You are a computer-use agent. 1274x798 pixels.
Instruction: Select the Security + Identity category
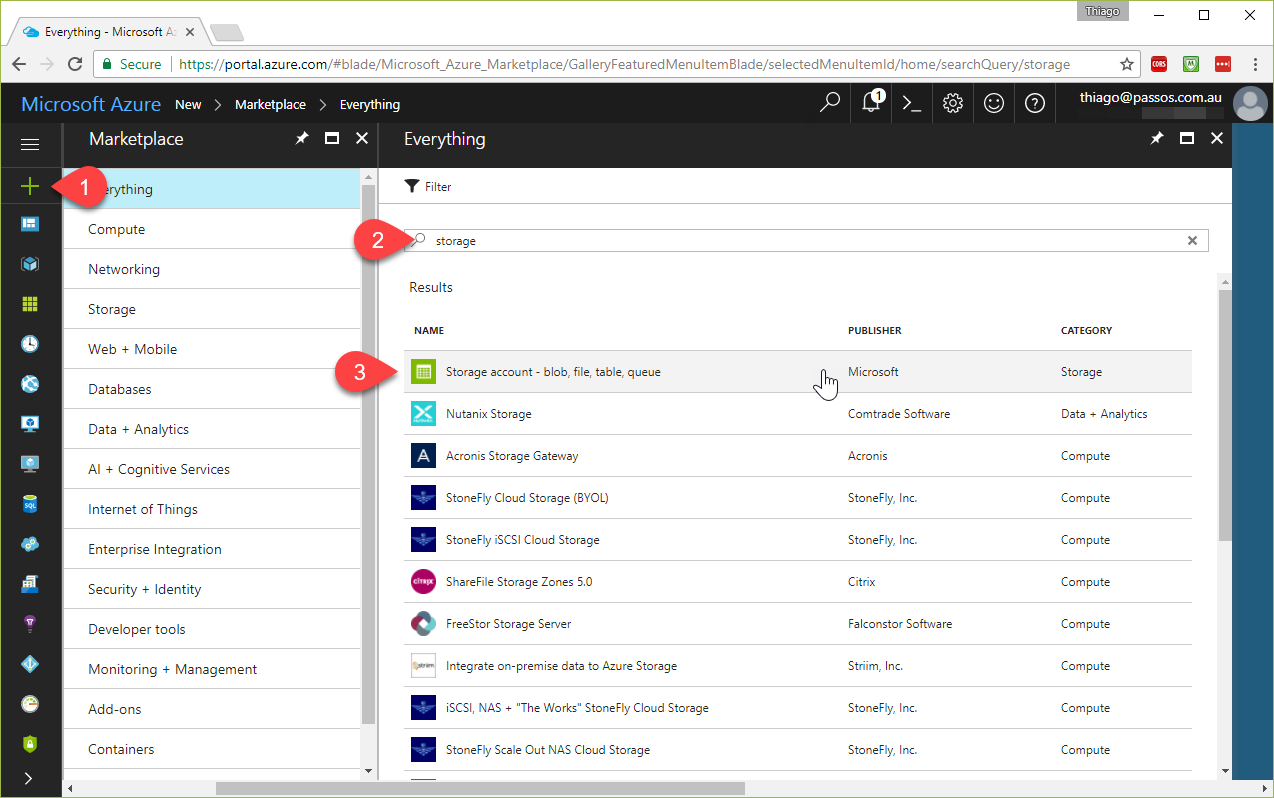(212, 589)
